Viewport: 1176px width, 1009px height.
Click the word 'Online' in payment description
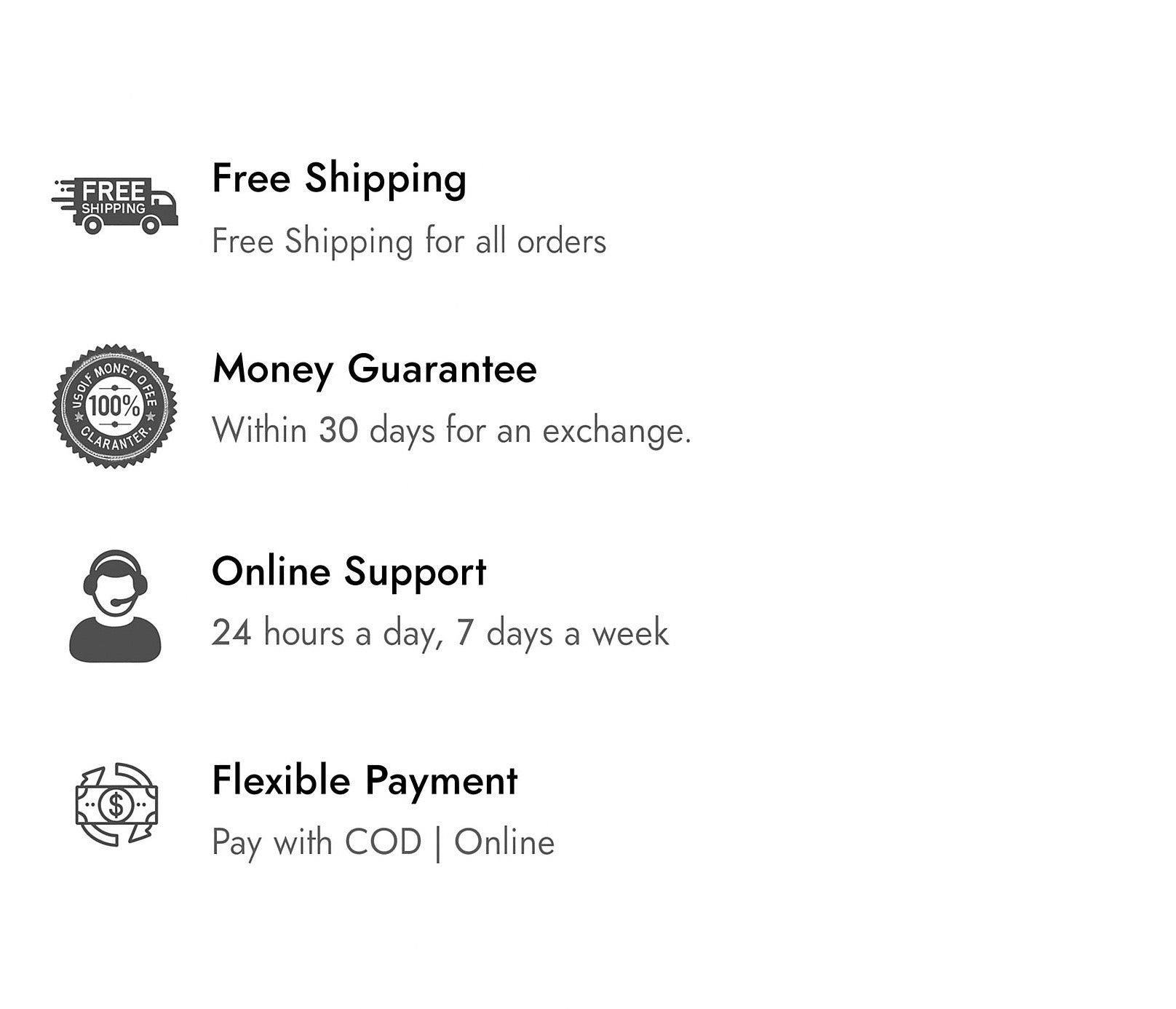504,842
